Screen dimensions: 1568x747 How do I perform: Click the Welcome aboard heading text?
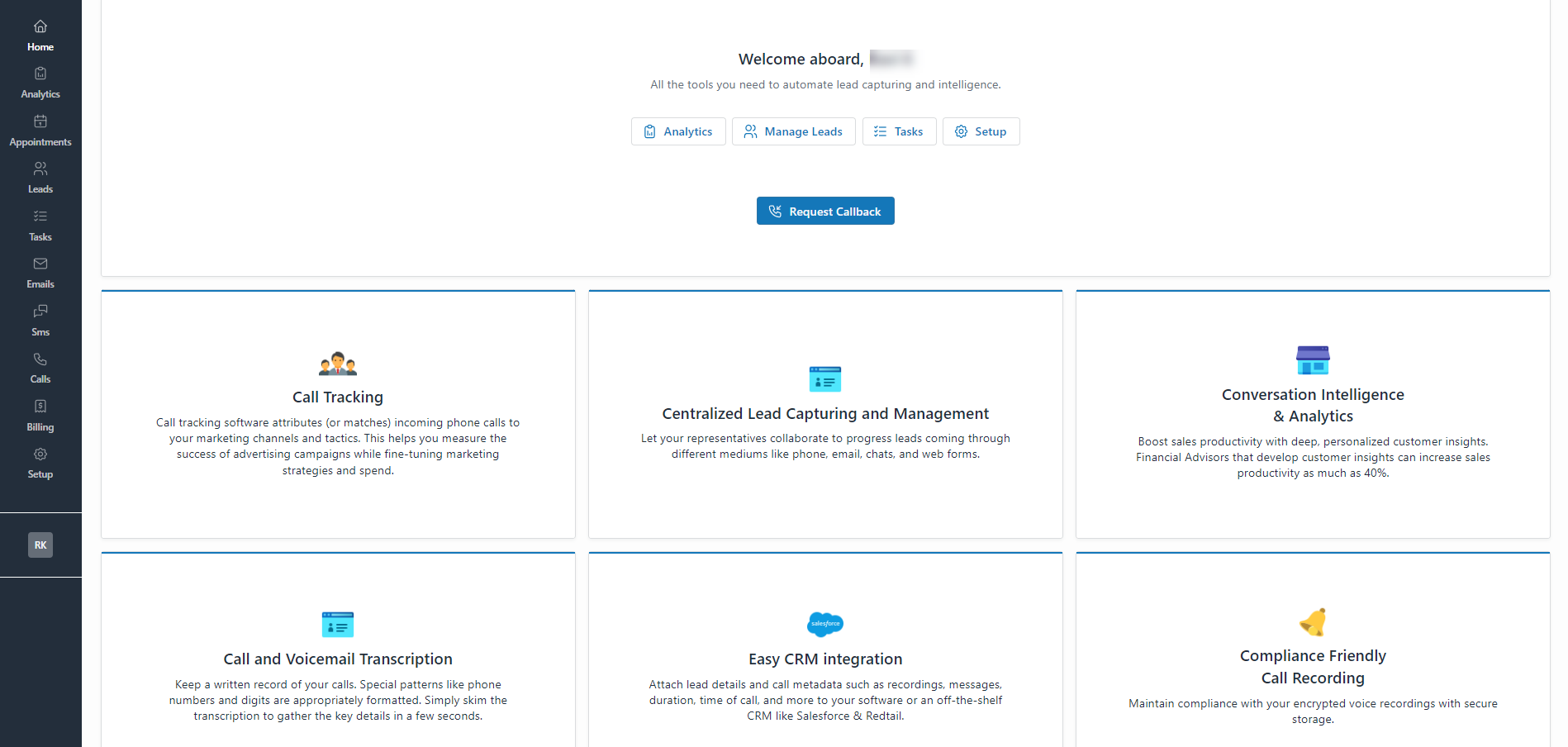801,59
